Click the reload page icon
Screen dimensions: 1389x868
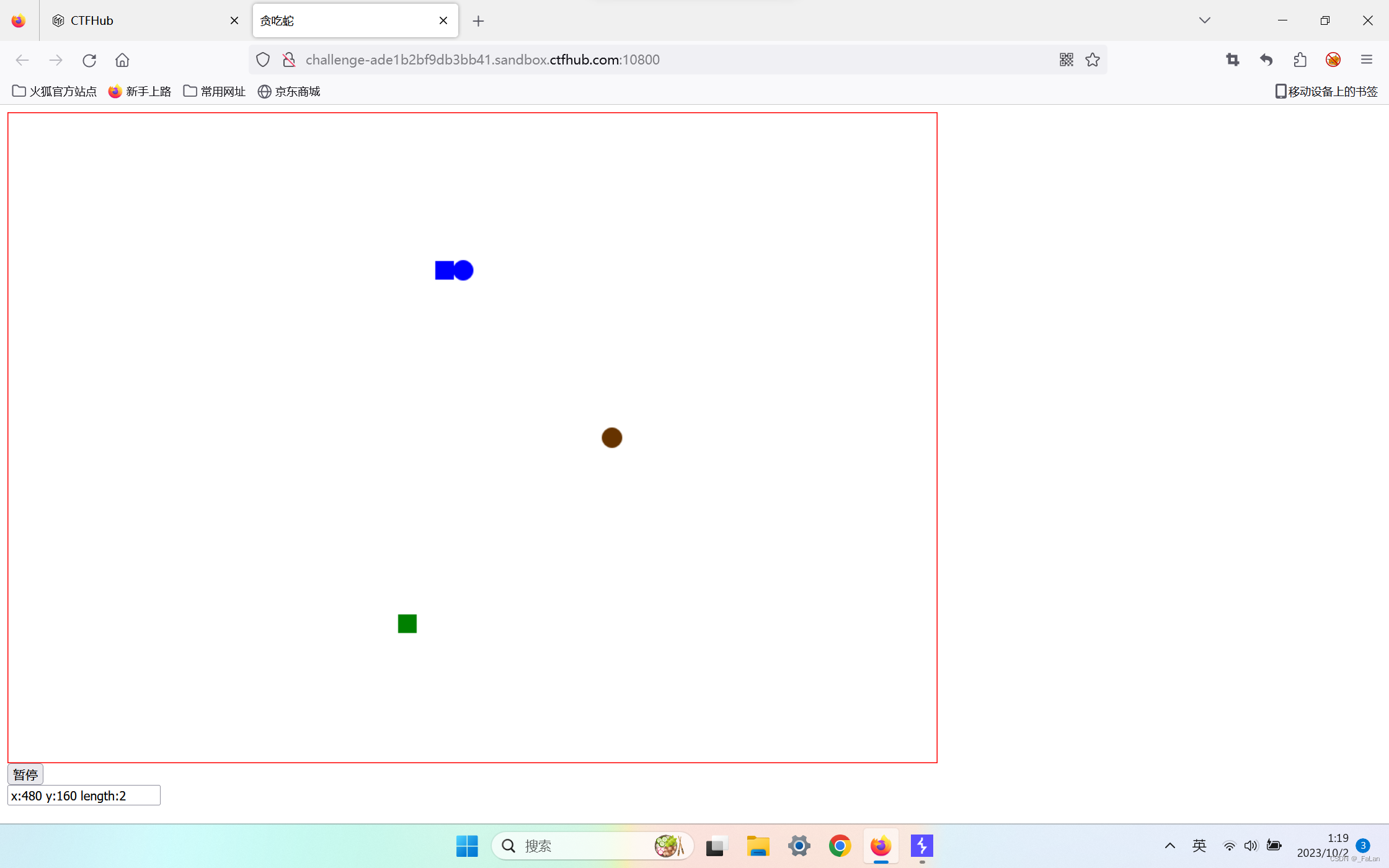pos(89,60)
